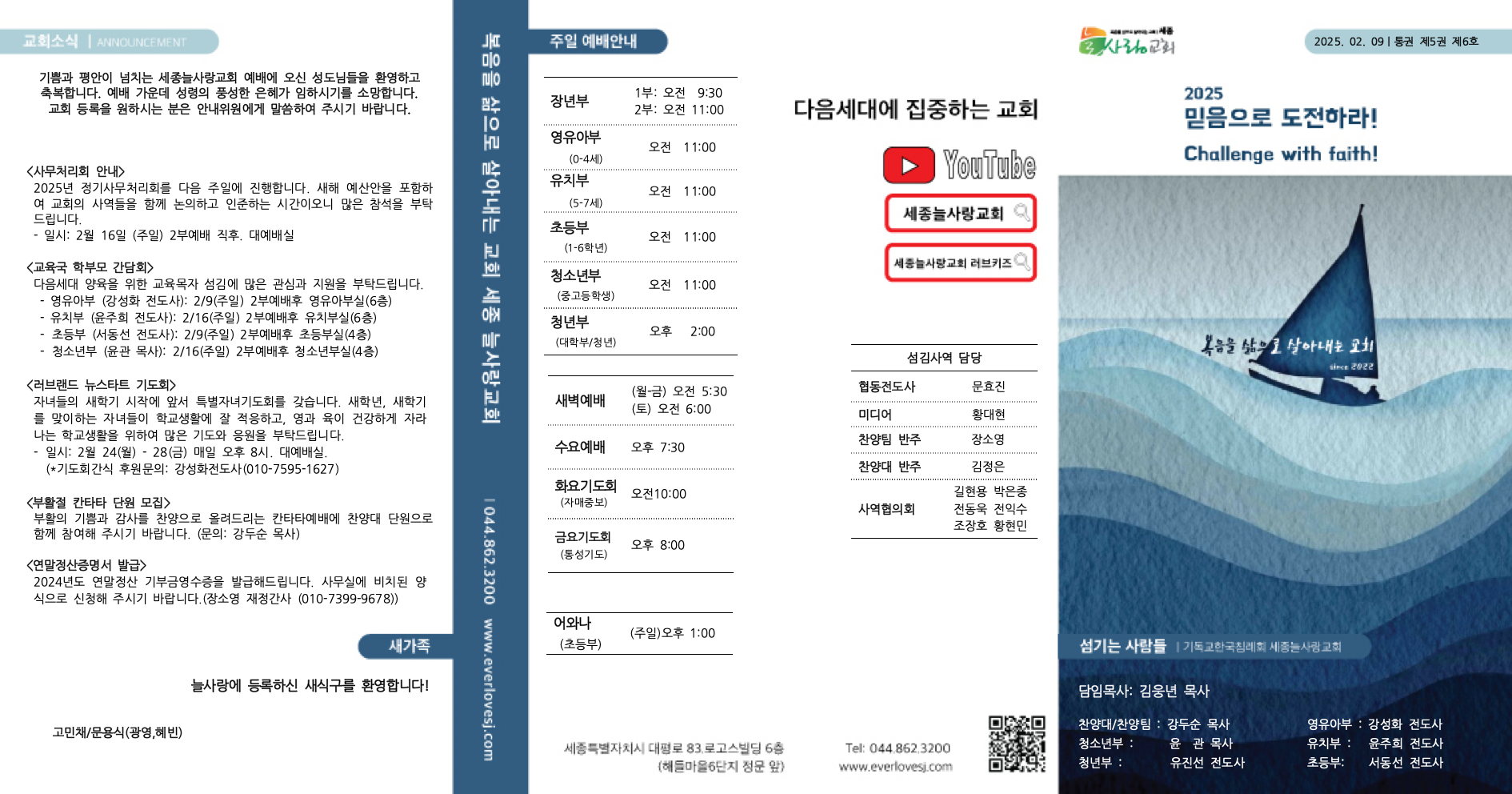Click the red YouTube play icon
Image resolution: width=1512 pixels, height=794 pixels.
[909, 165]
